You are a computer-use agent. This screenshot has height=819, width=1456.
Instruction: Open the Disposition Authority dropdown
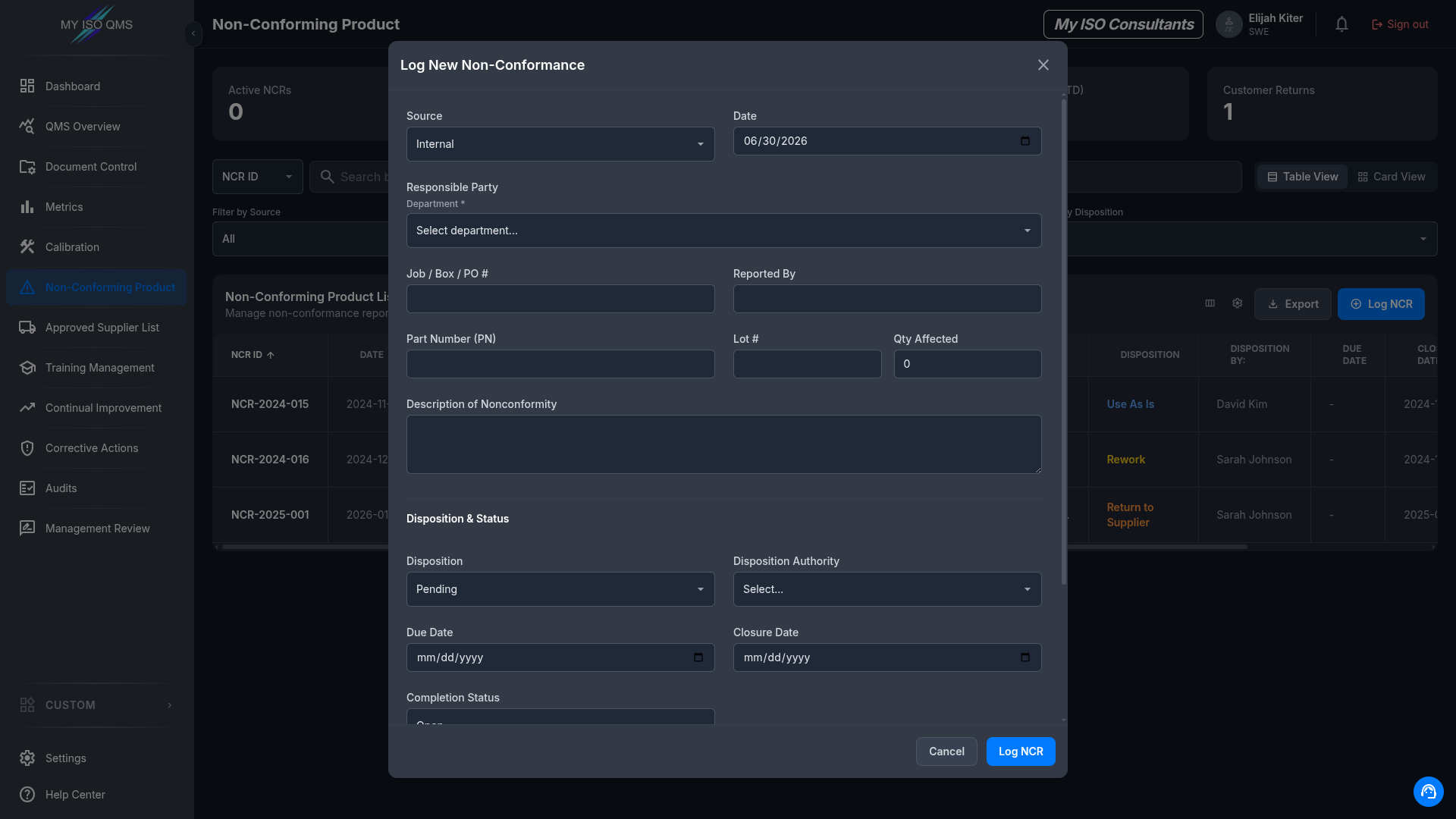click(x=887, y=589)
